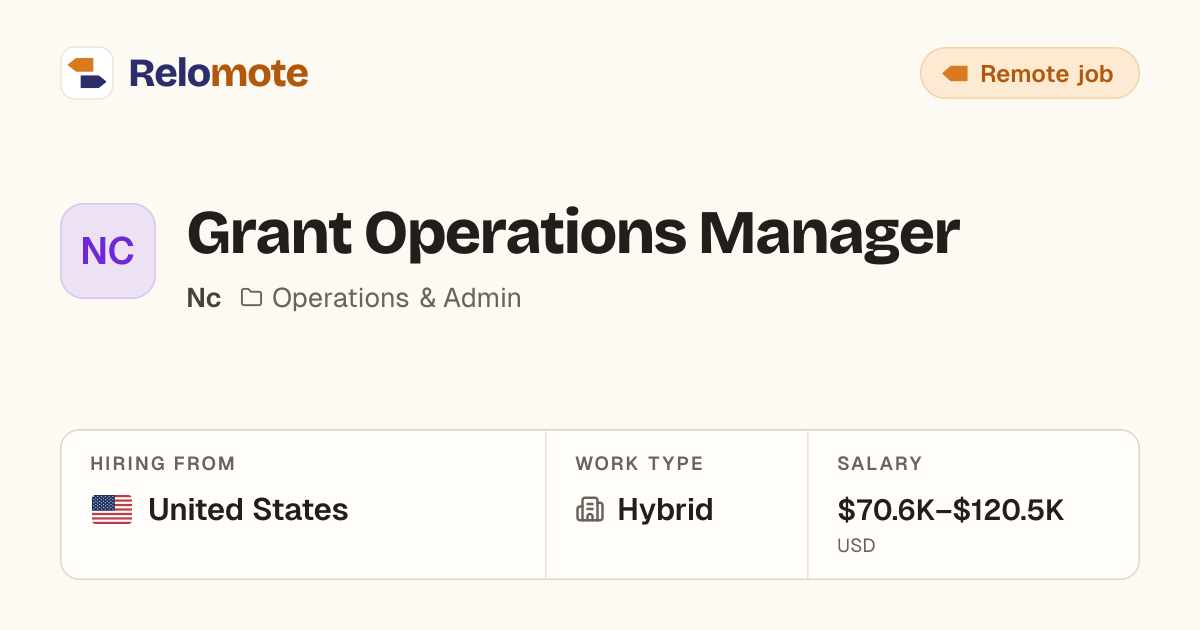Select the United States text

(x=248, y=510)
